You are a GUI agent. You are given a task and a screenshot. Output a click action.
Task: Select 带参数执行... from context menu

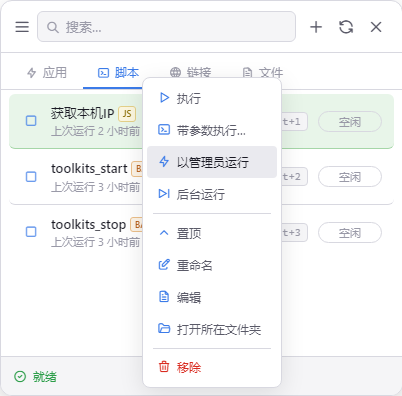coord(212,130)
